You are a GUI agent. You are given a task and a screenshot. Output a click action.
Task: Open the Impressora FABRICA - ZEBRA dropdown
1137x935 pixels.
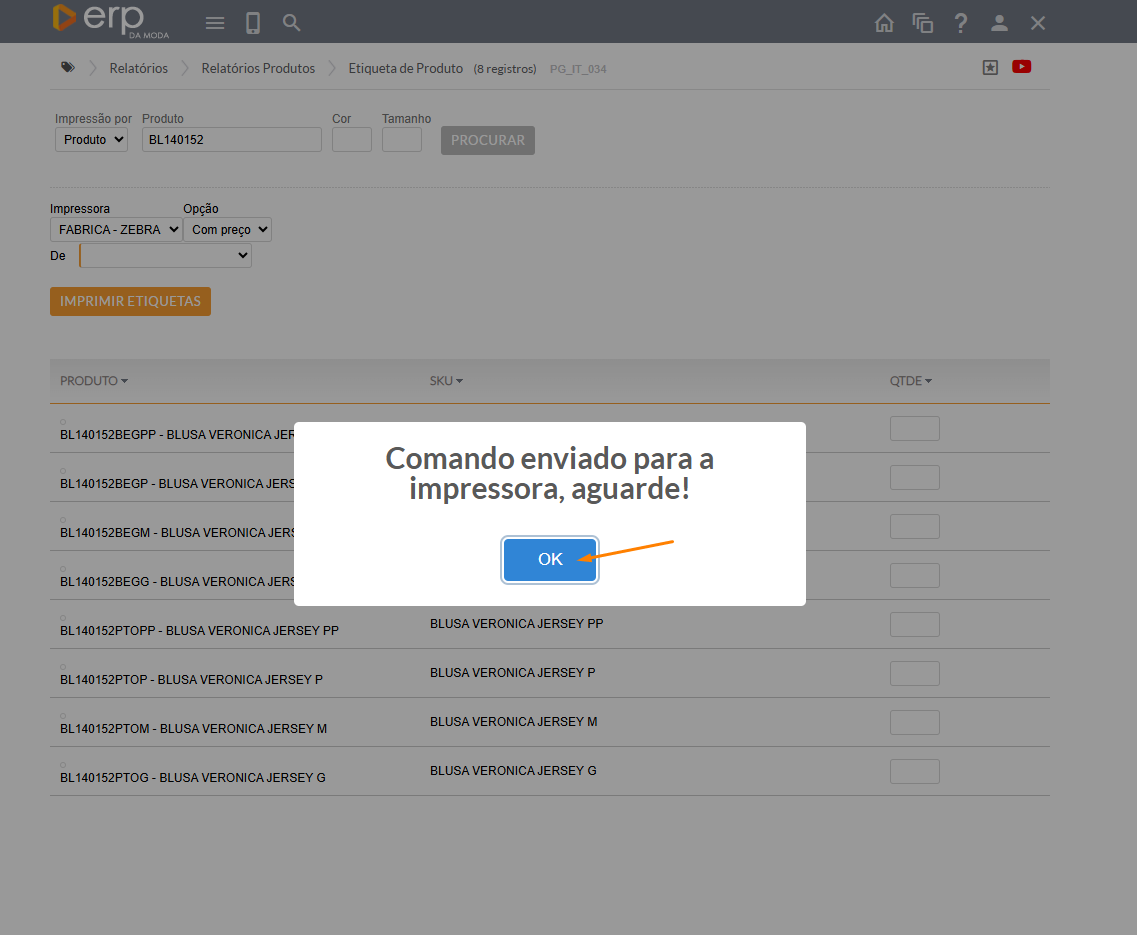(x=116, y=230)
